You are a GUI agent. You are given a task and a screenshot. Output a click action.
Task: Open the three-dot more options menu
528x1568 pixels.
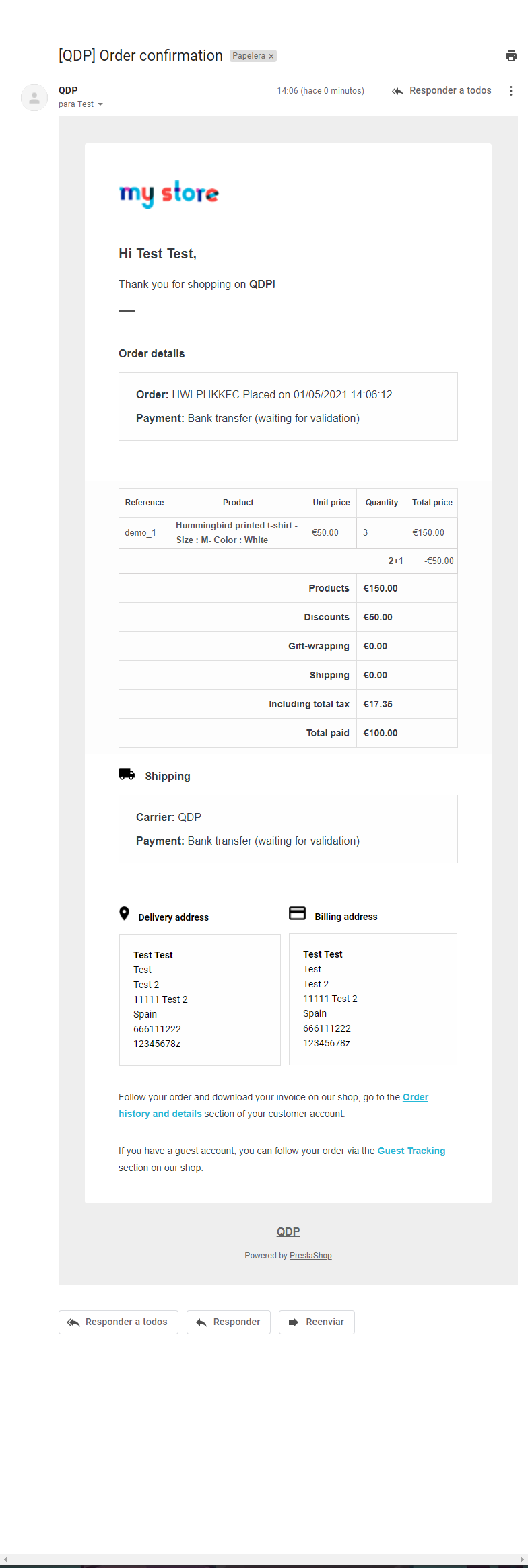511,91
